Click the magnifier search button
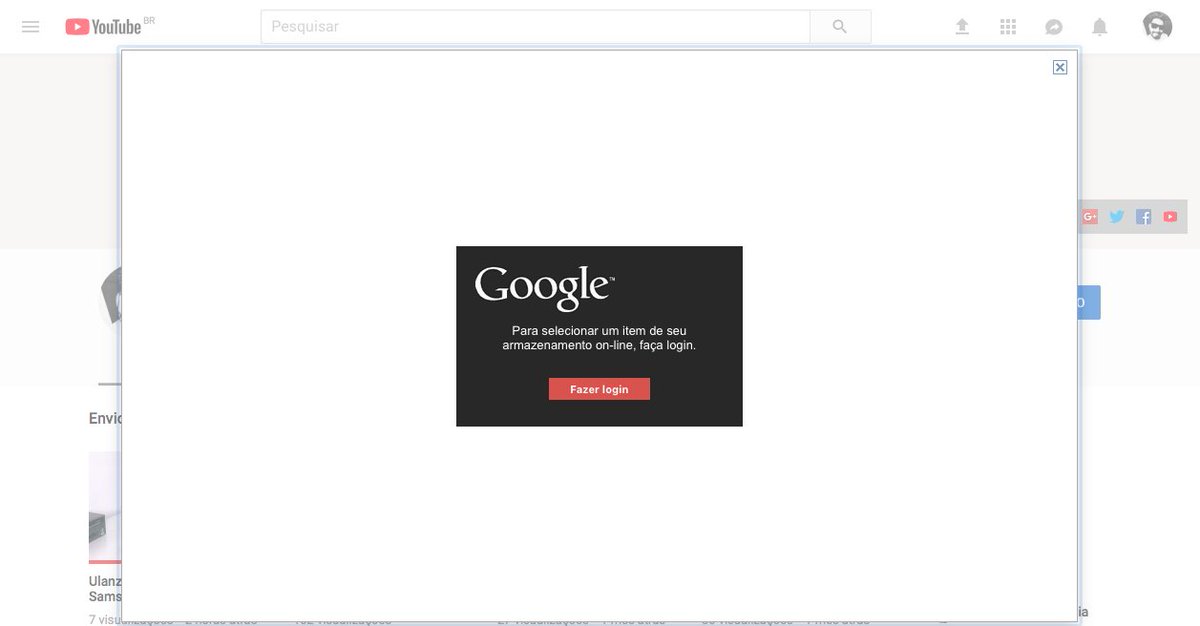Screen dimensions: 1200x626 (x=840, y=27)
